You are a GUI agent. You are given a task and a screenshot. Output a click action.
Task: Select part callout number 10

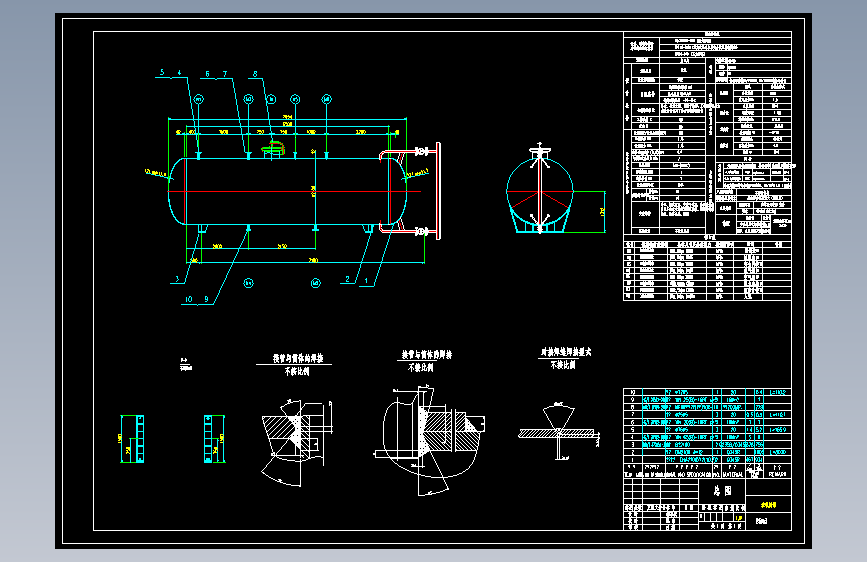pyautogui.click(x=189, y=299)
